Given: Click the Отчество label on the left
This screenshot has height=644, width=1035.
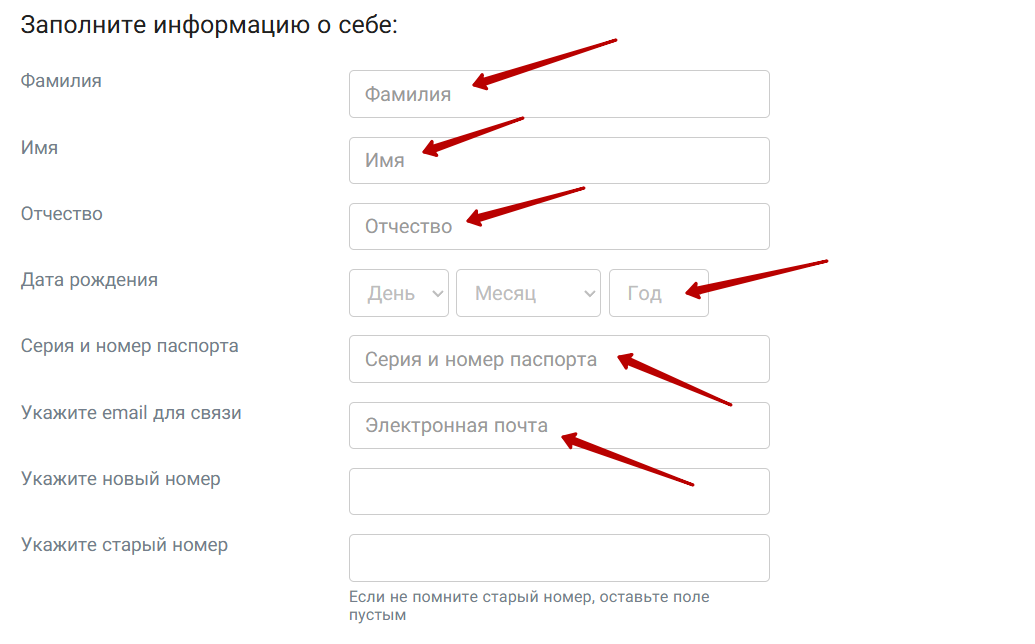Looking at the screenshot, I should (61, 214).
